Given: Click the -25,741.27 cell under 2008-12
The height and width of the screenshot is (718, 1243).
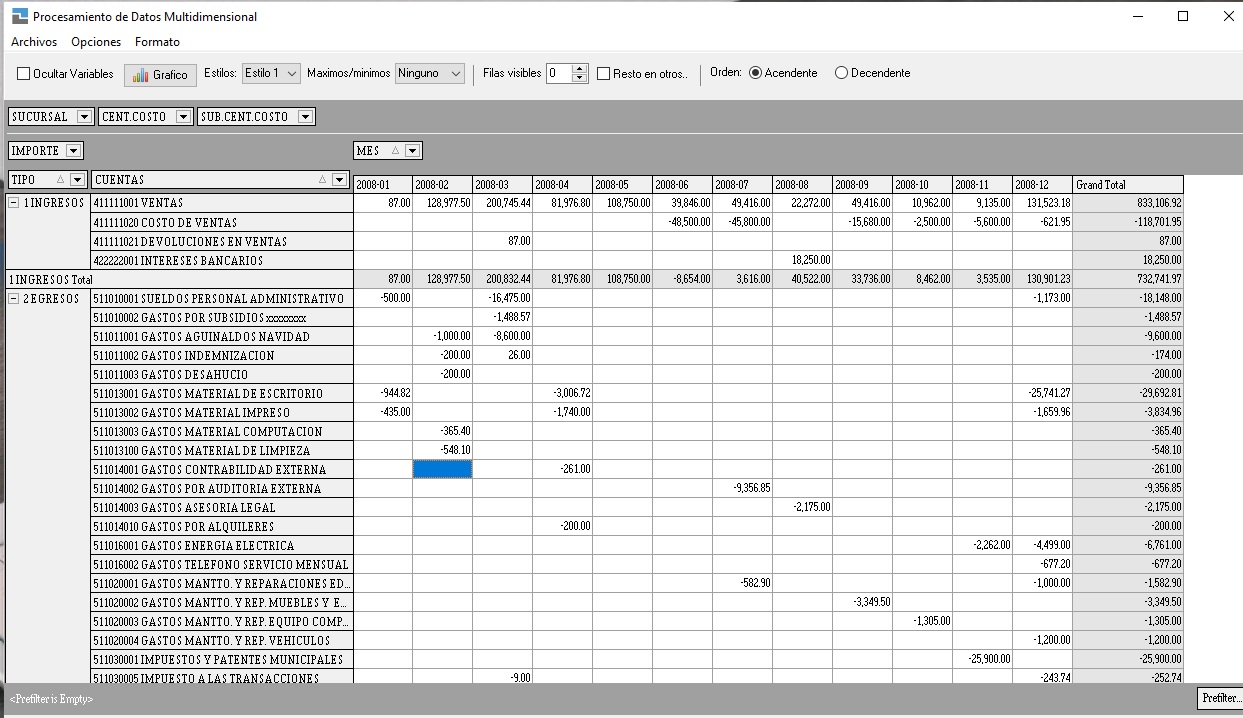Looking at the screenshot, I should 1042,394.
